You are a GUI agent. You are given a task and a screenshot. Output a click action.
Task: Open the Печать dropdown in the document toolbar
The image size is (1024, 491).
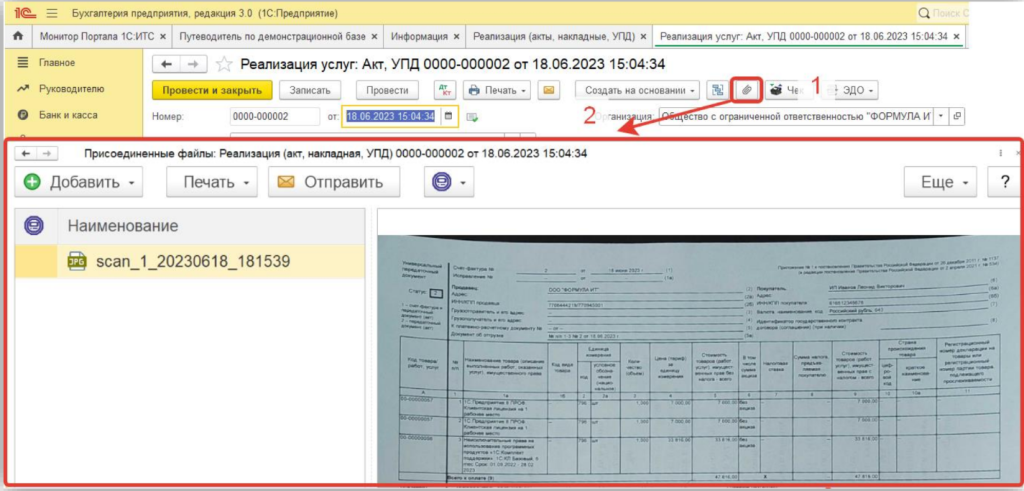pyautogui.click(x=498, y=90)
